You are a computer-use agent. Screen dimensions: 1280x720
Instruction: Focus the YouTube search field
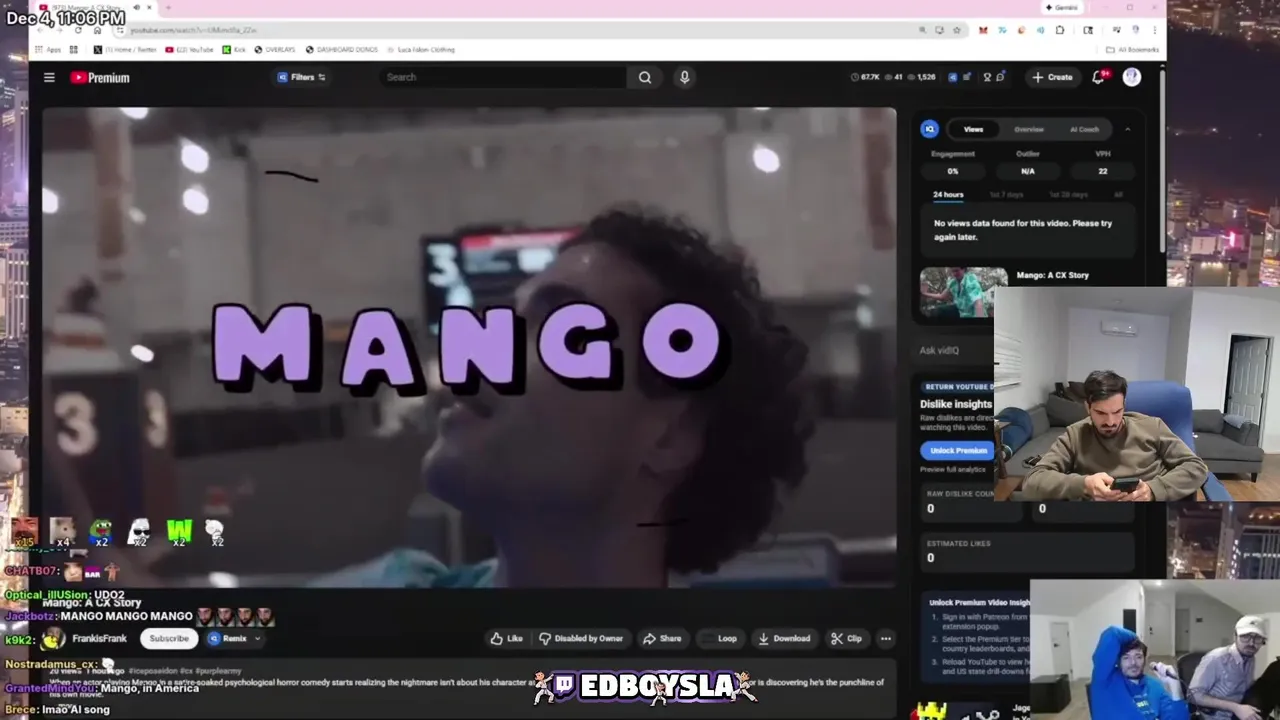click(503, 77)
